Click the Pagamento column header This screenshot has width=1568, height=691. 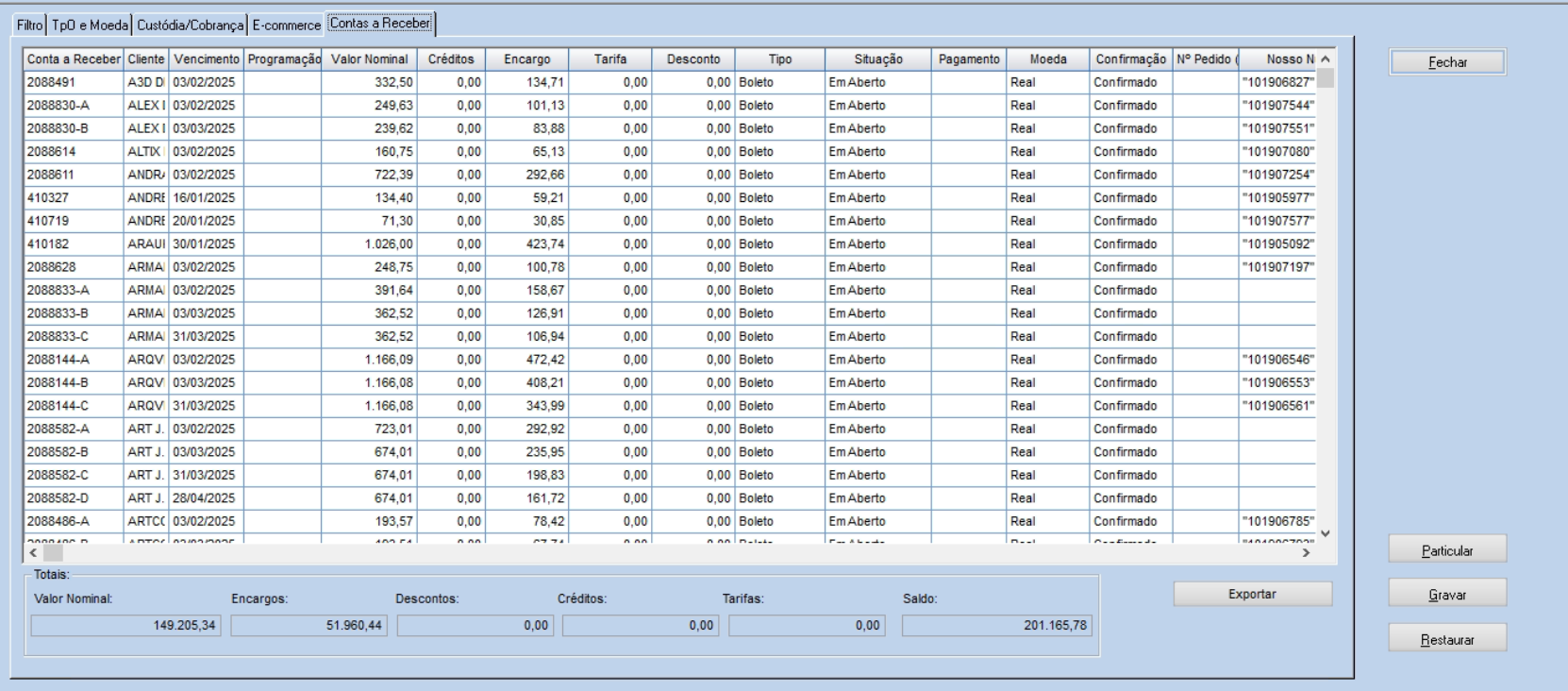(x=969, y=59)
